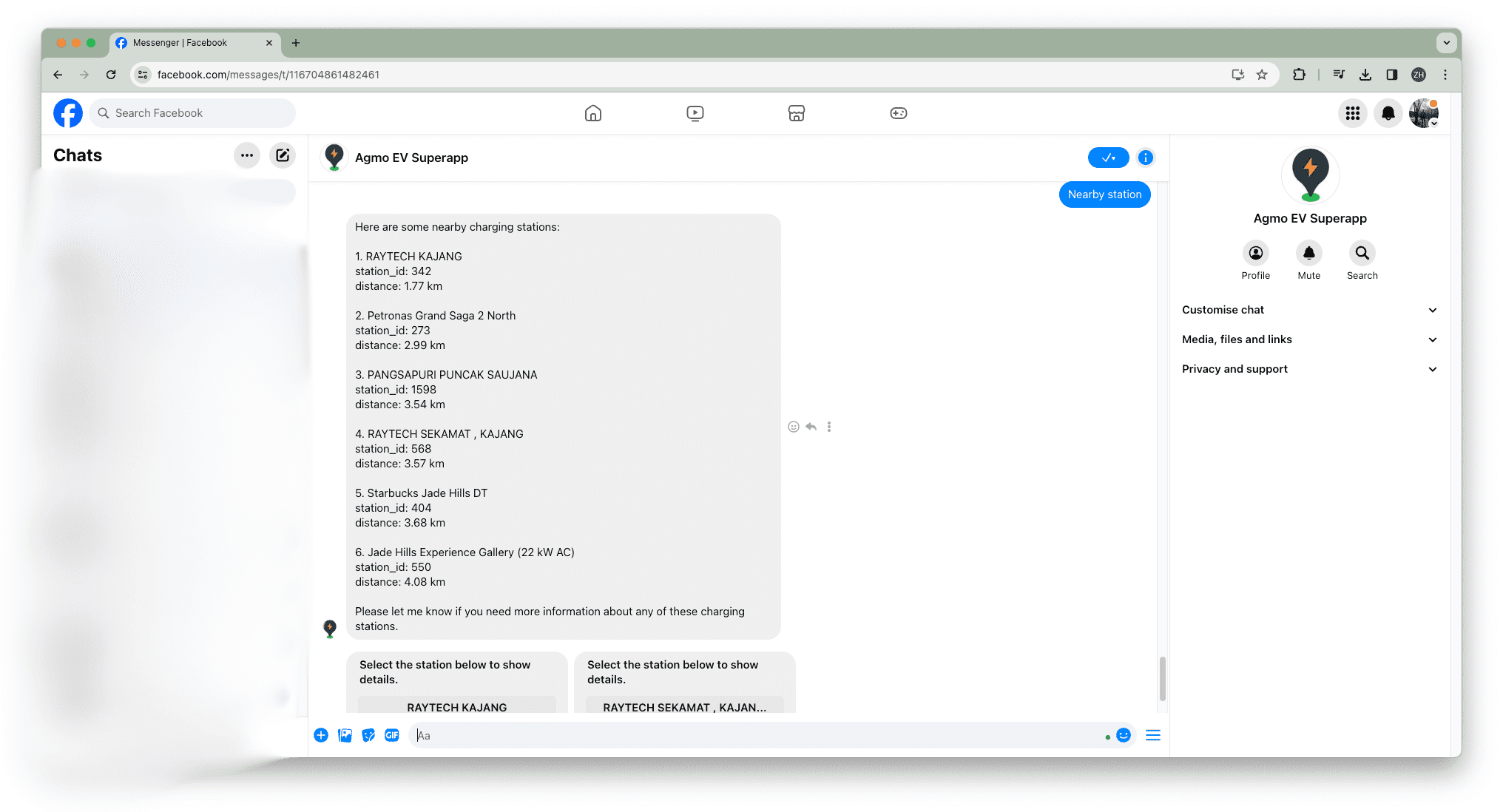The height and width of the screenshot is (812, 1503).
Task: Open Chrome three-dot menu
Action: 1445,75
